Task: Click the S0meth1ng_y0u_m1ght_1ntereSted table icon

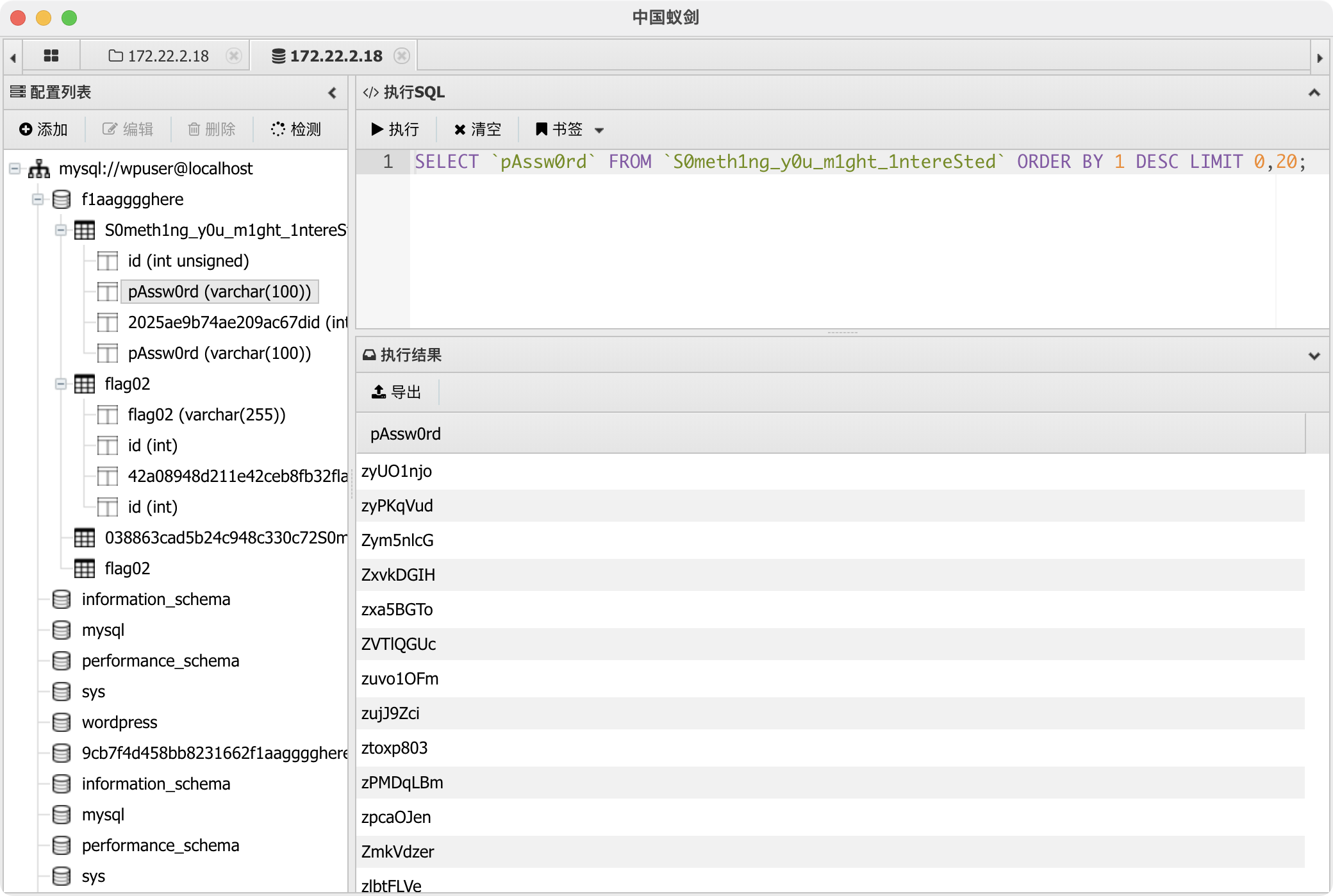Action: click(x=85, y=230)
